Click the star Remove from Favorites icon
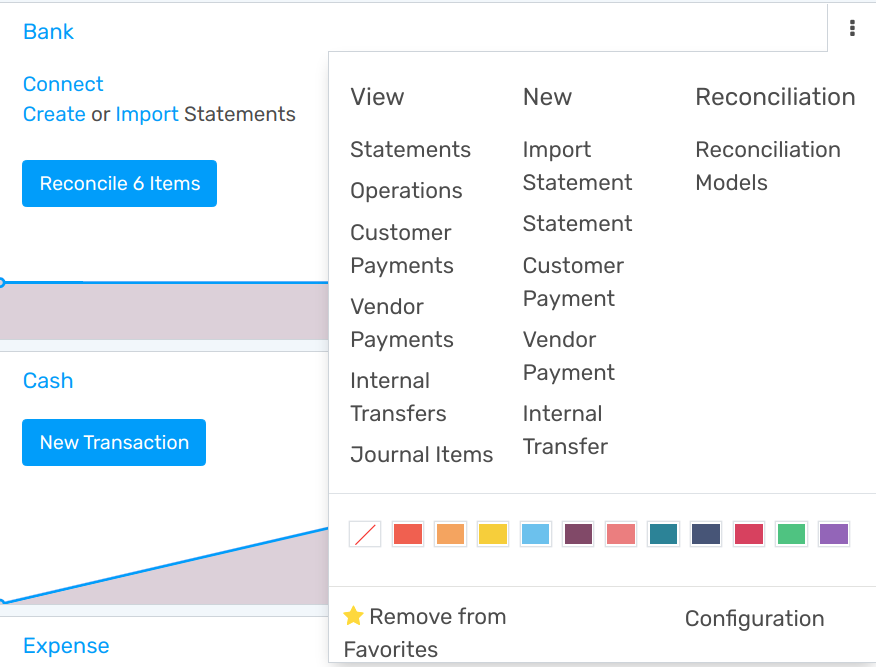The height and width of the screenshot is (667, 876). click(353, 616)
